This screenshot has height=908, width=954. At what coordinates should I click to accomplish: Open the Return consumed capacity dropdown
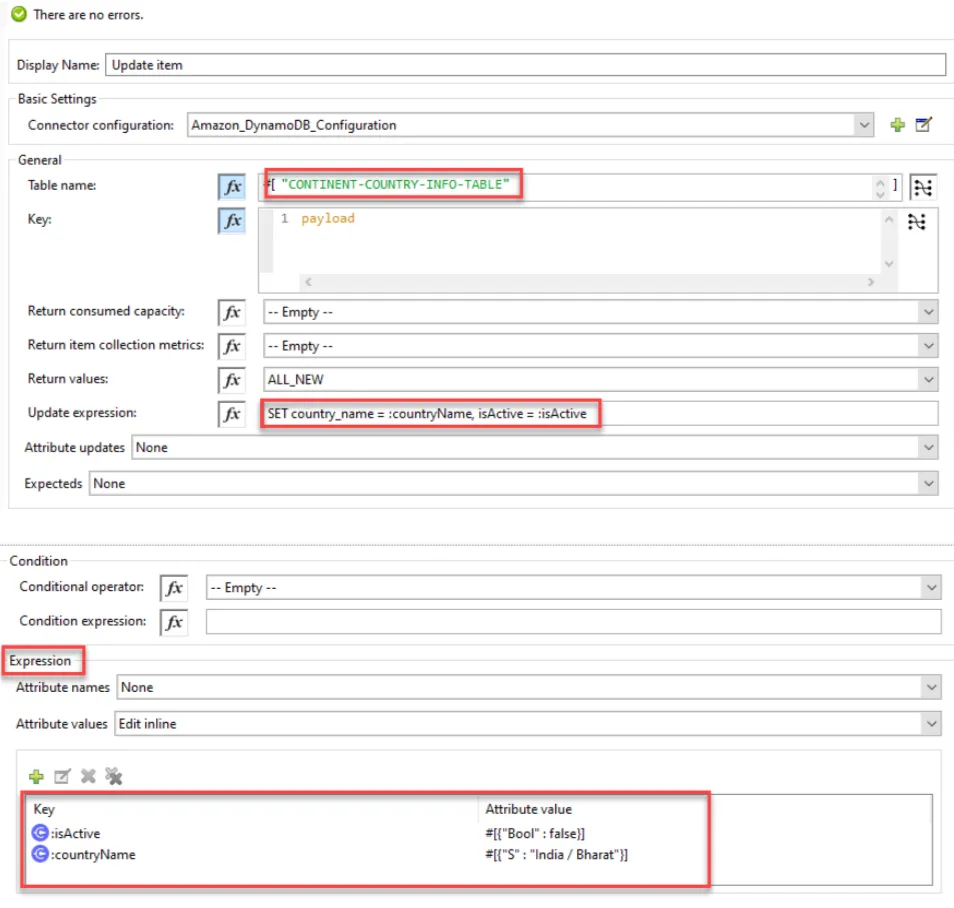(x=928, y=312)
